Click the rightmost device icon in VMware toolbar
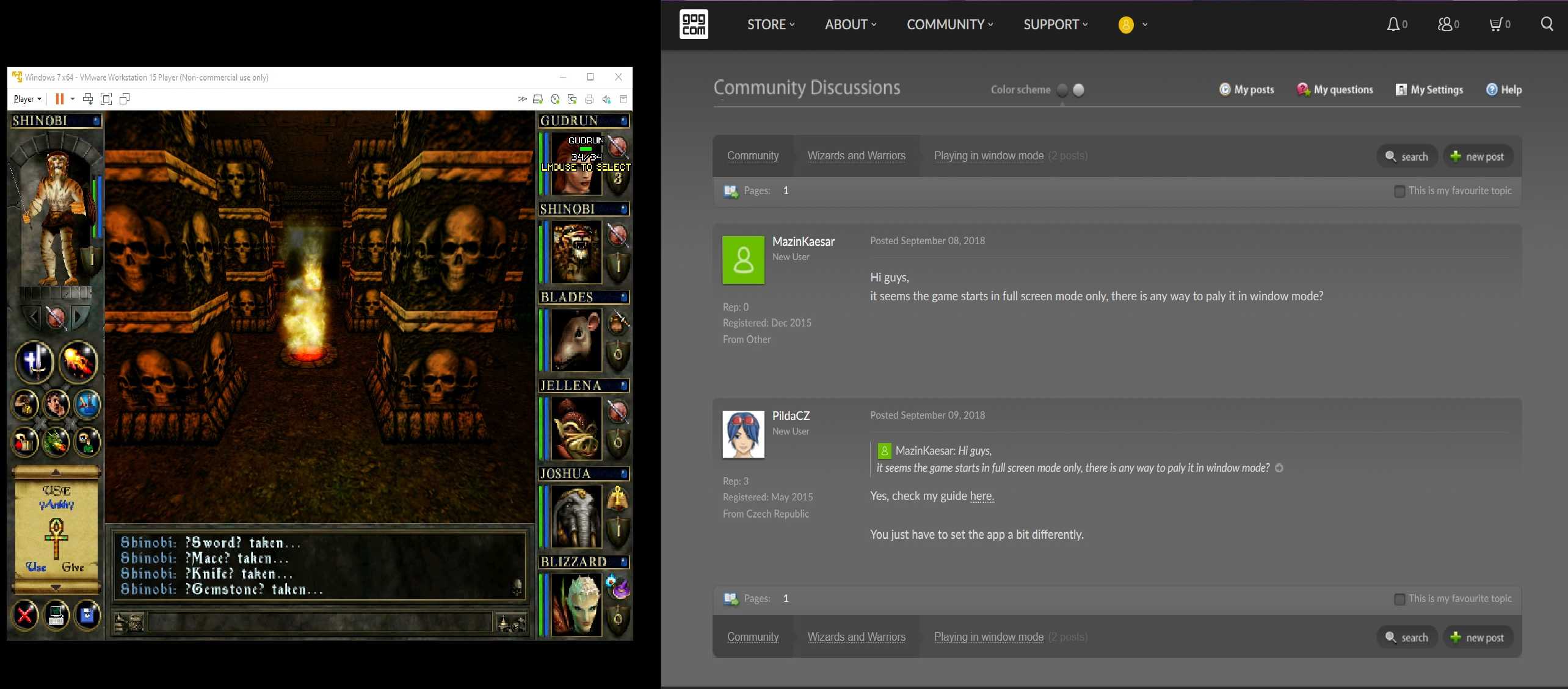 (x=623, y=99)
